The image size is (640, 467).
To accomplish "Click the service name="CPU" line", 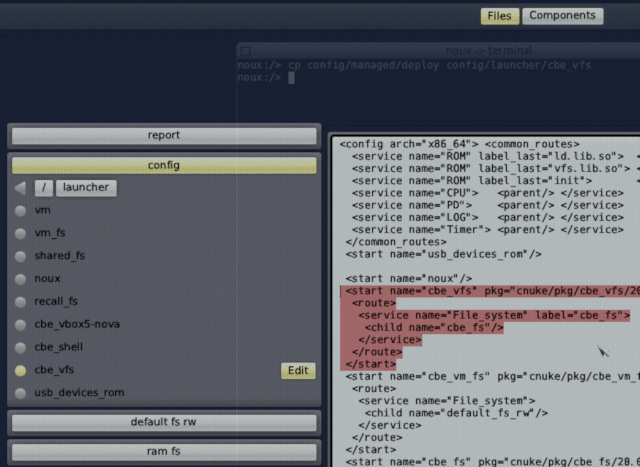I will click(x=488, y=193).
